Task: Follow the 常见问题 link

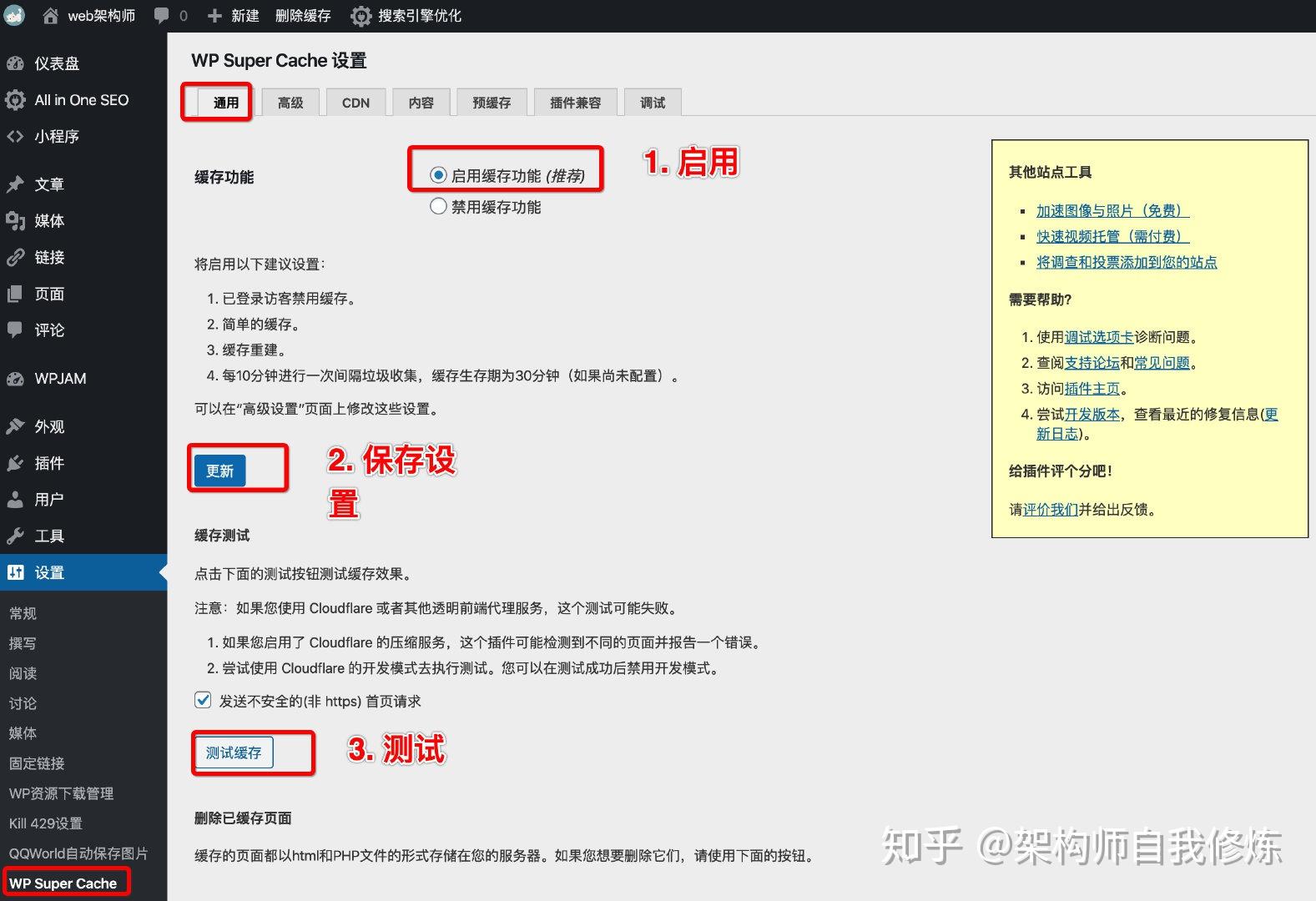Action: (1162, 363)
